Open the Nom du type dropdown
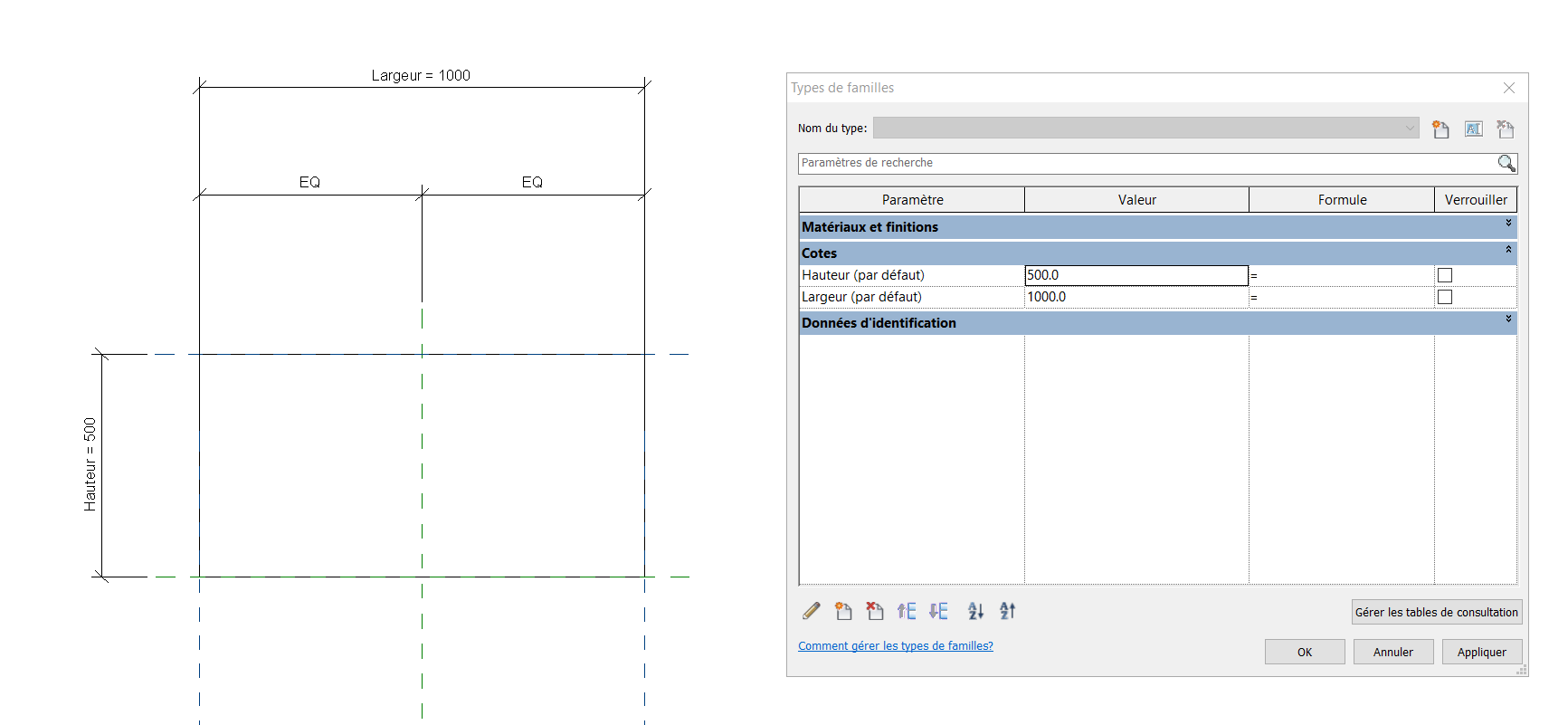Viewport: 1568px width, 725px height. pos(1410,129)
